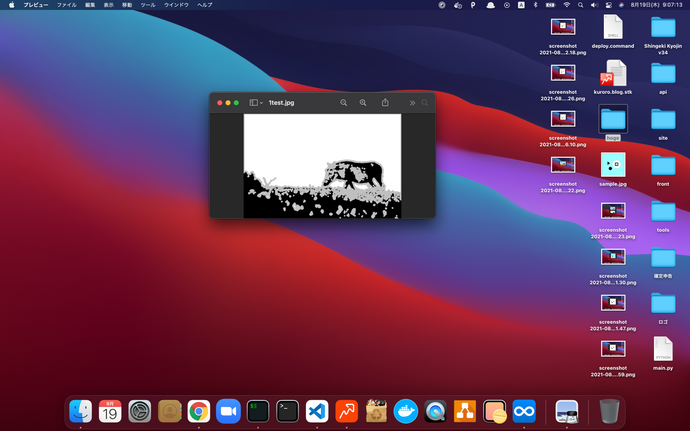Screen dimensions: 690x431
Task: Open the プレビュー application menu
Action: tap(36, 5)
